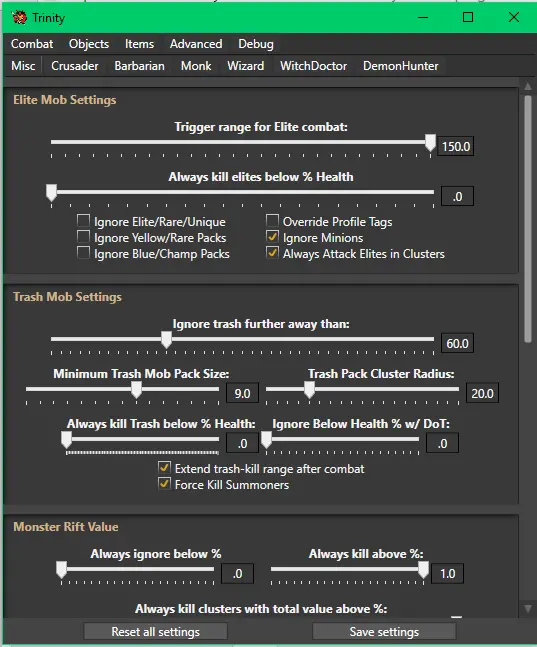This screenshot has height=647, width=537.
Task: Uncheck Extend trash-kill range after combat
Action: 164,468
